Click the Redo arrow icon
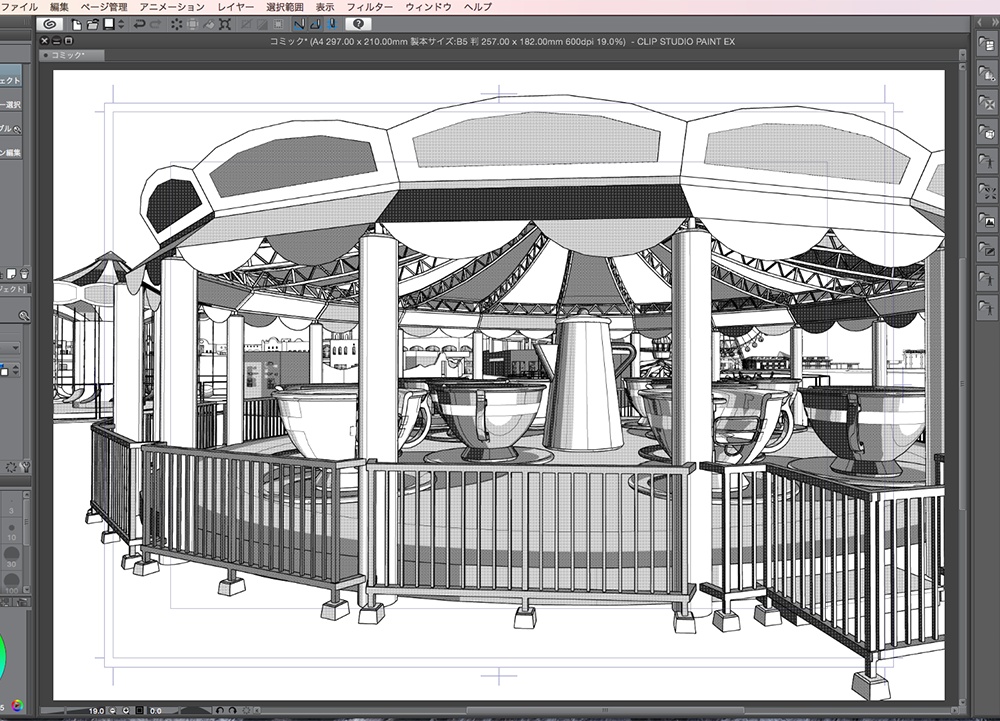This screenshot has width=1000, height=721. pyautogui.click(x=156, y=24)
